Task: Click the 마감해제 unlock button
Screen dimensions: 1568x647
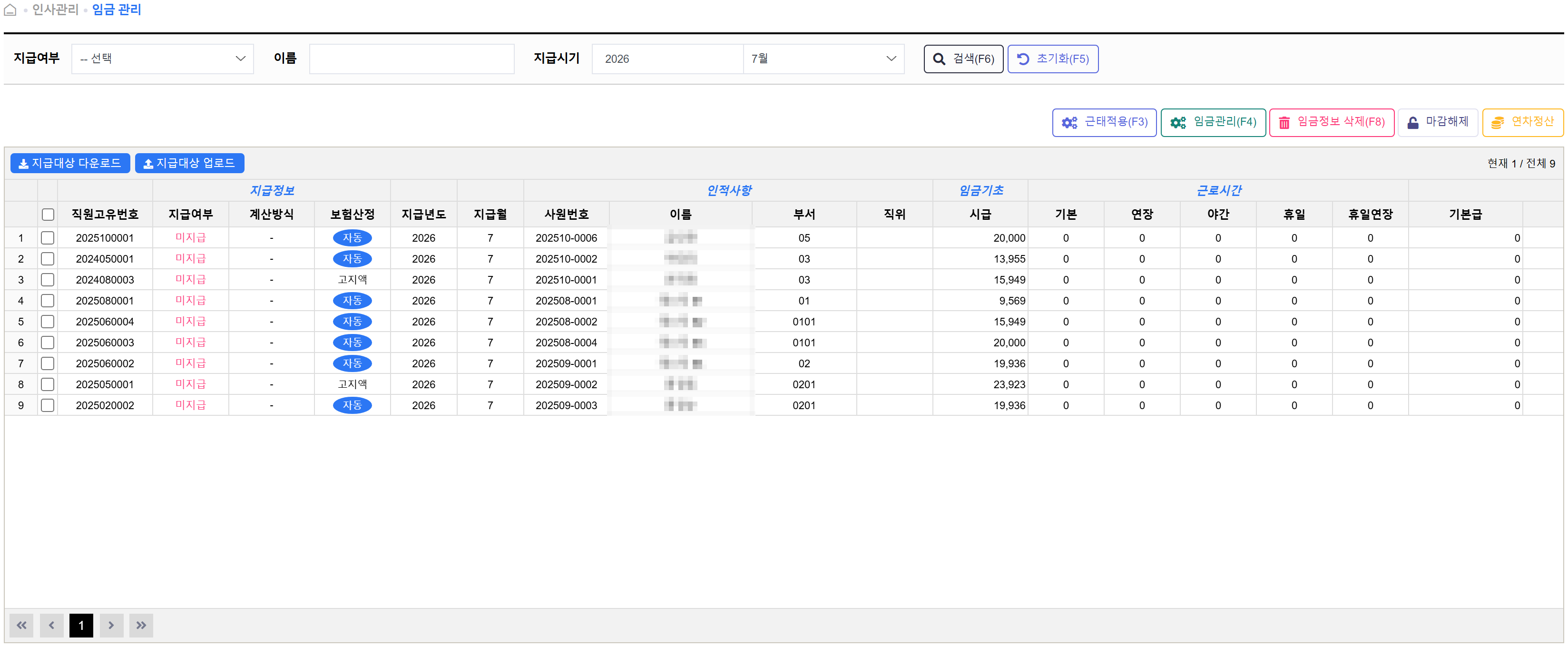Action: pos(1437,122)
